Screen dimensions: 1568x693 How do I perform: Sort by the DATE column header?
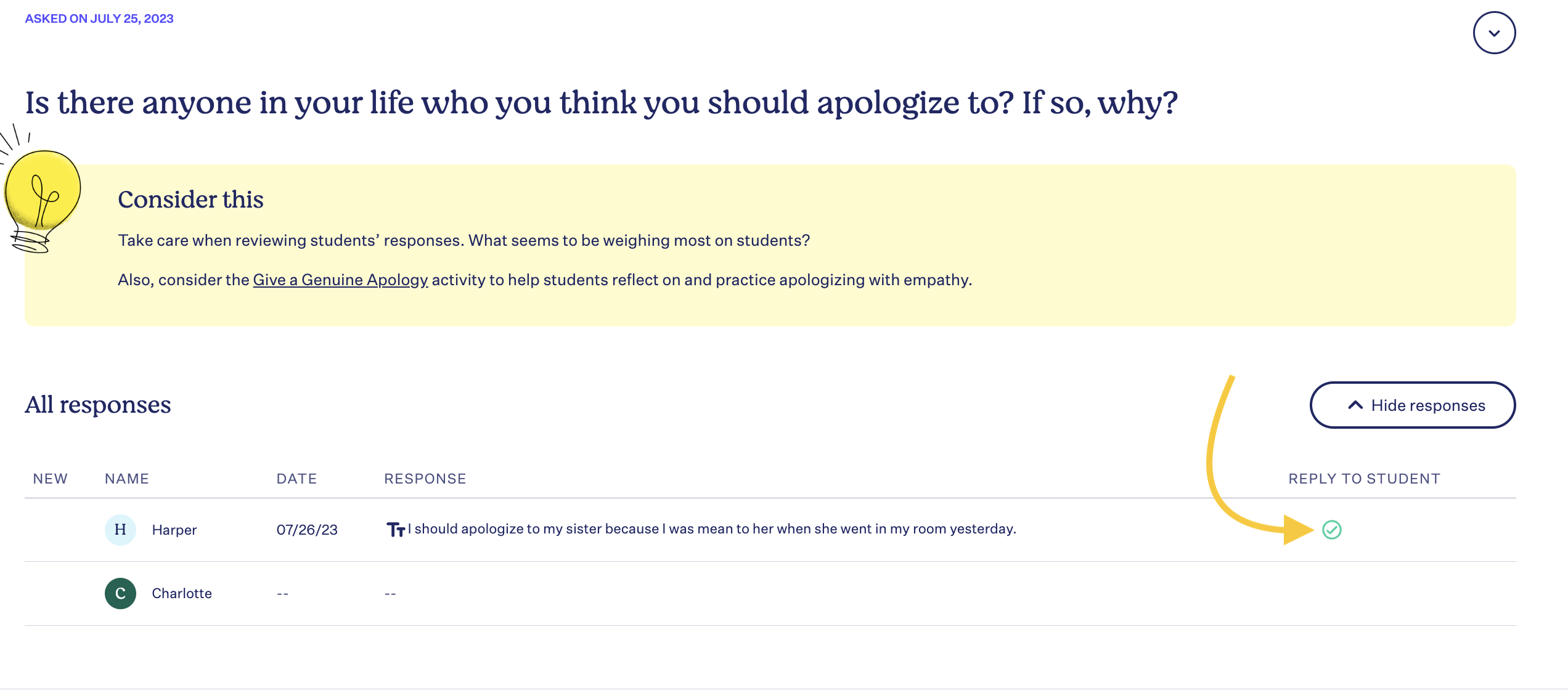tap(296, 479)
